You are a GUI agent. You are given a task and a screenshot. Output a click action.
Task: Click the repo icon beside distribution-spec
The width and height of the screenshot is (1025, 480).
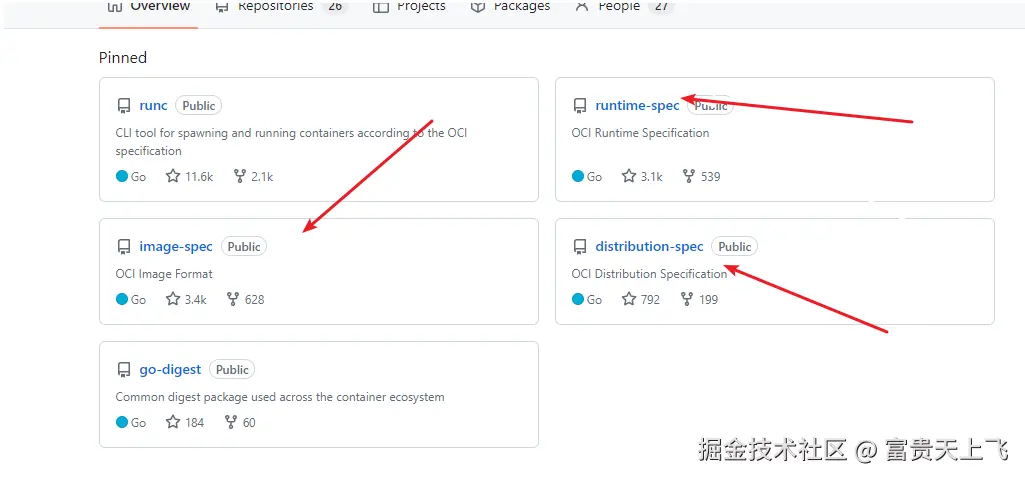point(579,247)
